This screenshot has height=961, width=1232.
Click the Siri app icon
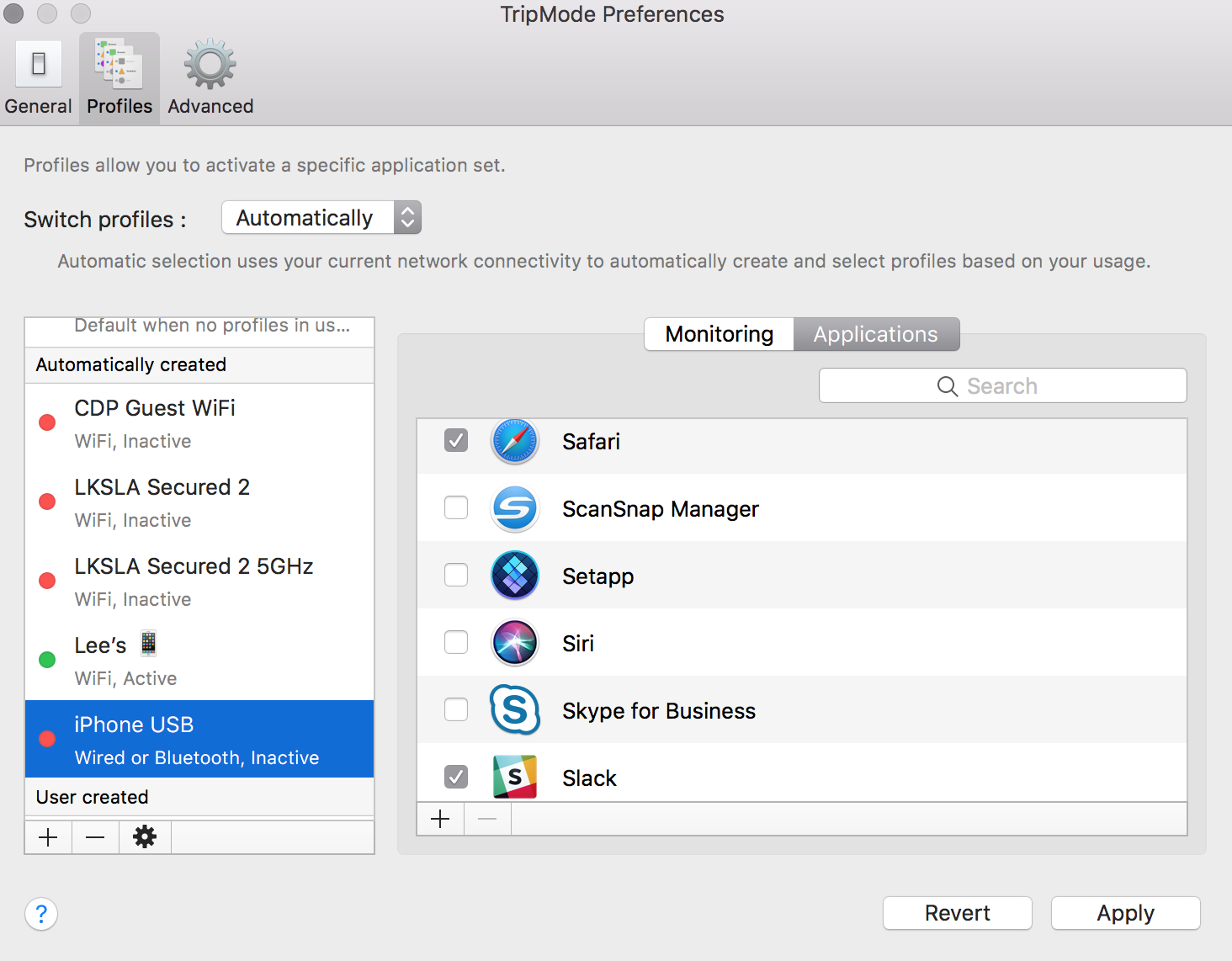(514, 643)
